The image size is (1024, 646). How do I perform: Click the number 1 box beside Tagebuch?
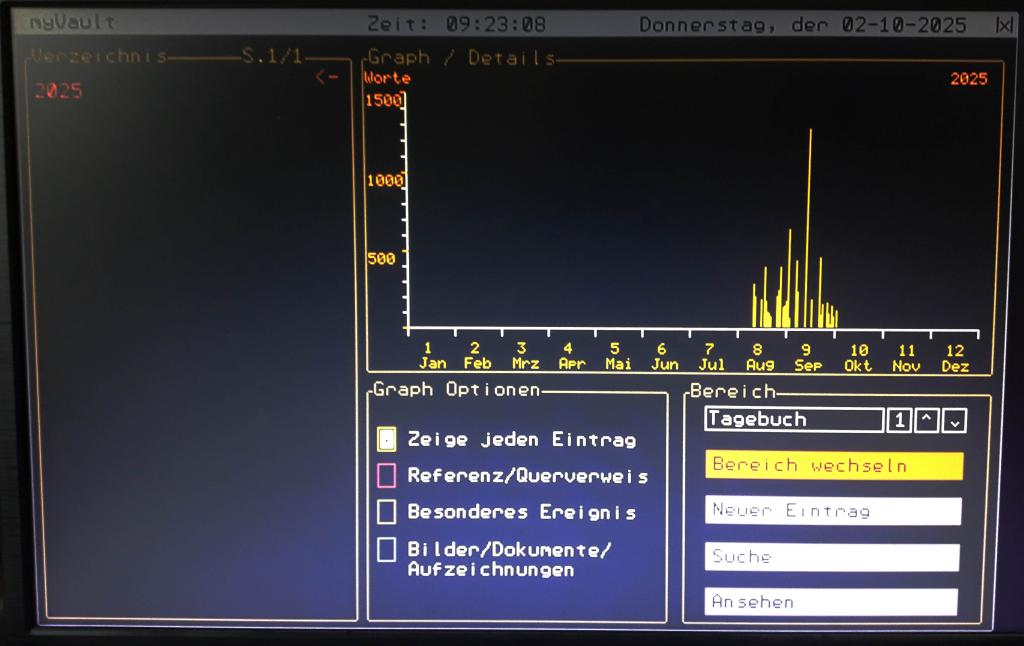click(x=899, y=421)
